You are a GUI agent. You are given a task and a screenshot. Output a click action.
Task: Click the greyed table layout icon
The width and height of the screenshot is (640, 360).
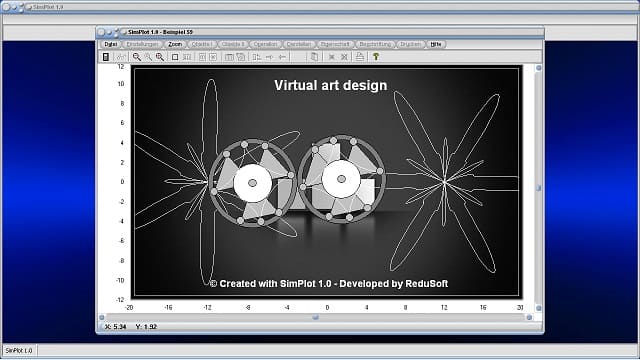[x=229, y=57]
